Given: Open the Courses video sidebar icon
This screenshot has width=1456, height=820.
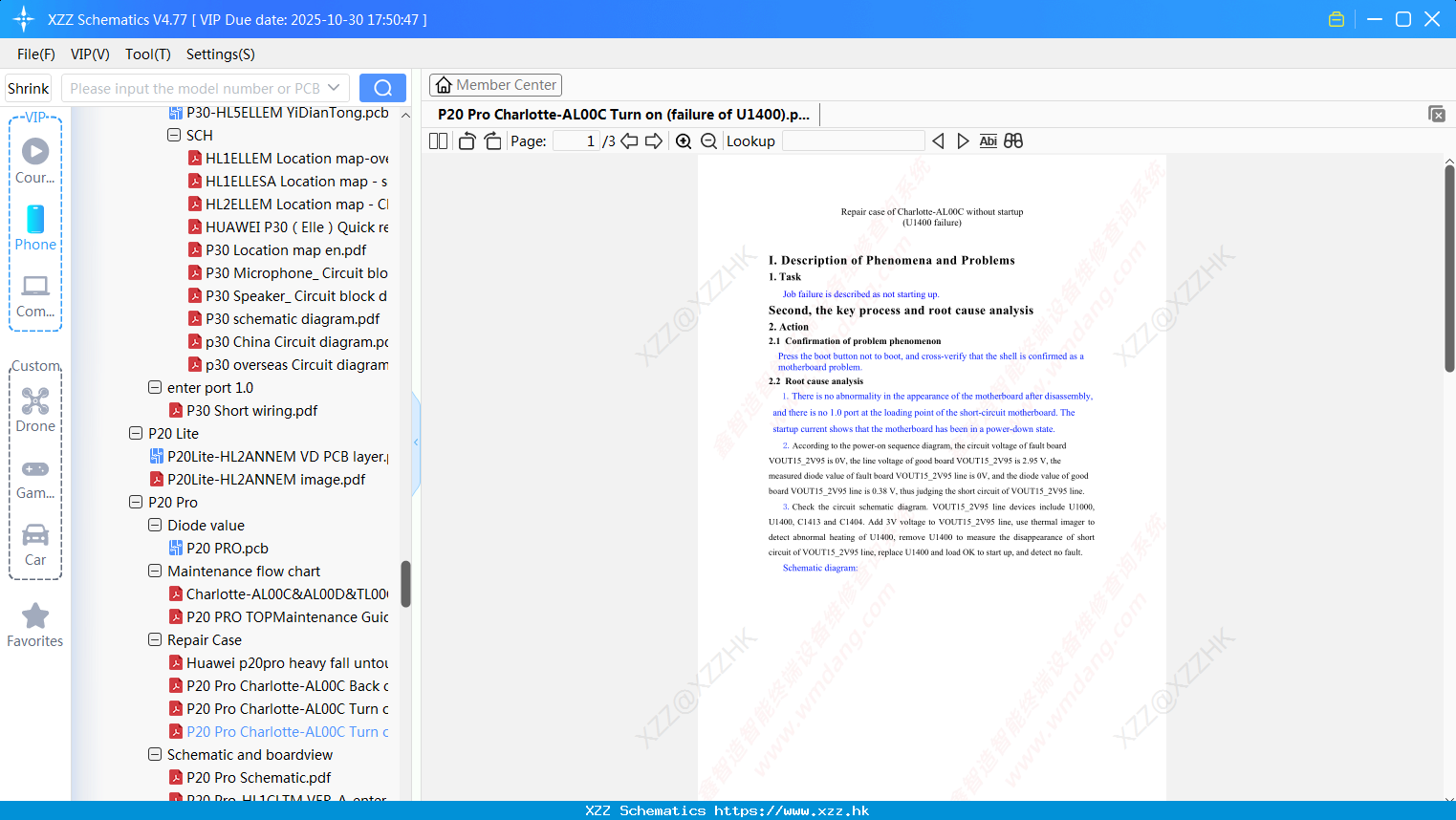Looking at the screenshot, I should pyautogui.click(x=35, y=161).
